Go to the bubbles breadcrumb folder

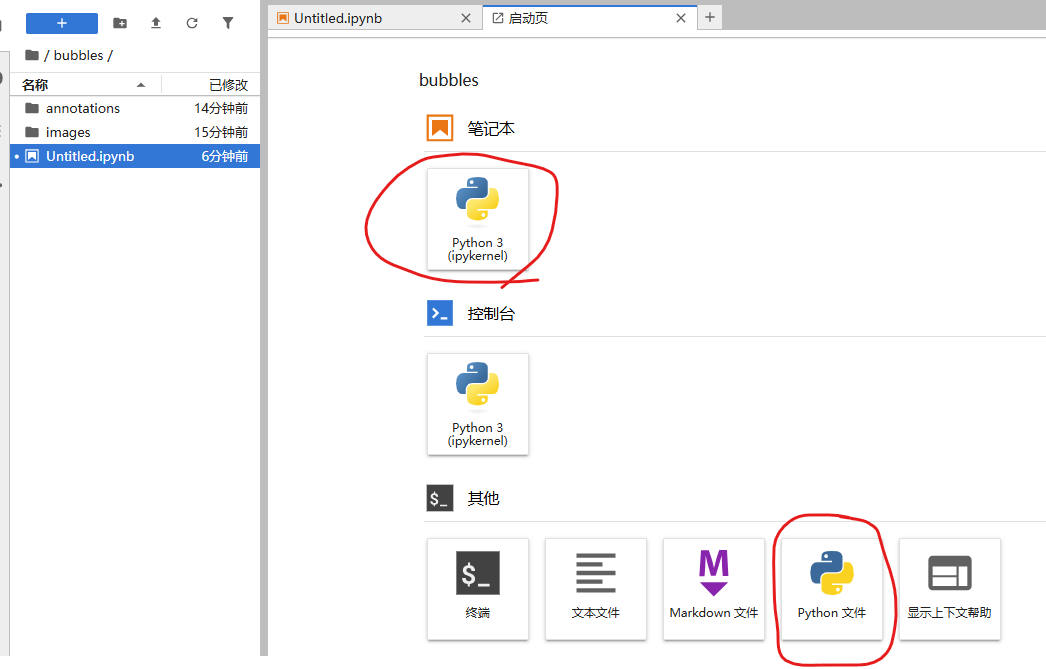point(78,55)
